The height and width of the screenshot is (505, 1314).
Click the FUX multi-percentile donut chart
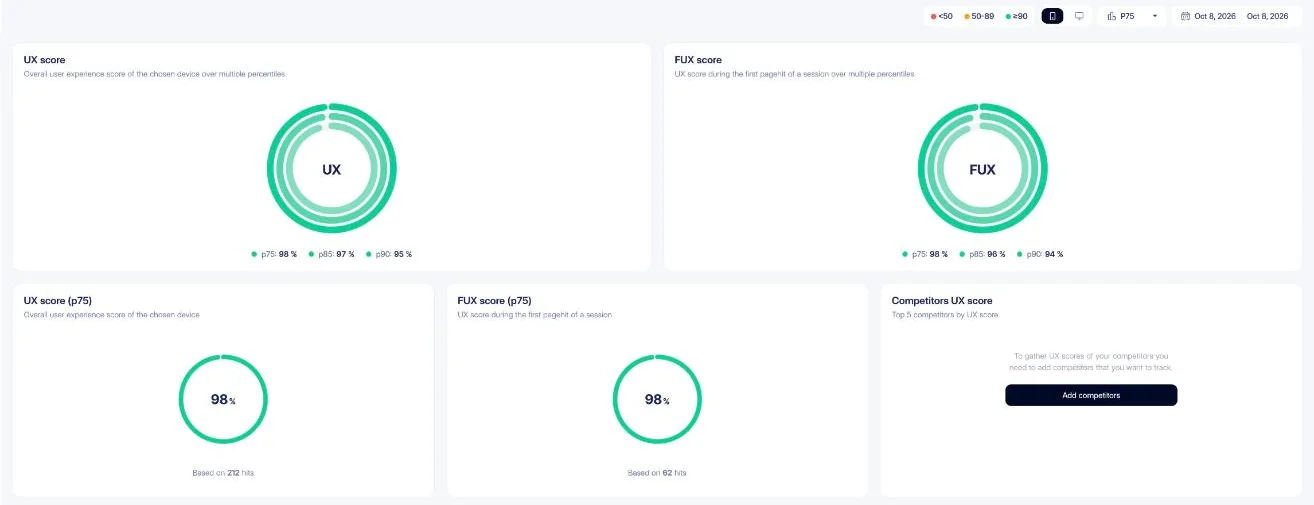click(983, 169)
